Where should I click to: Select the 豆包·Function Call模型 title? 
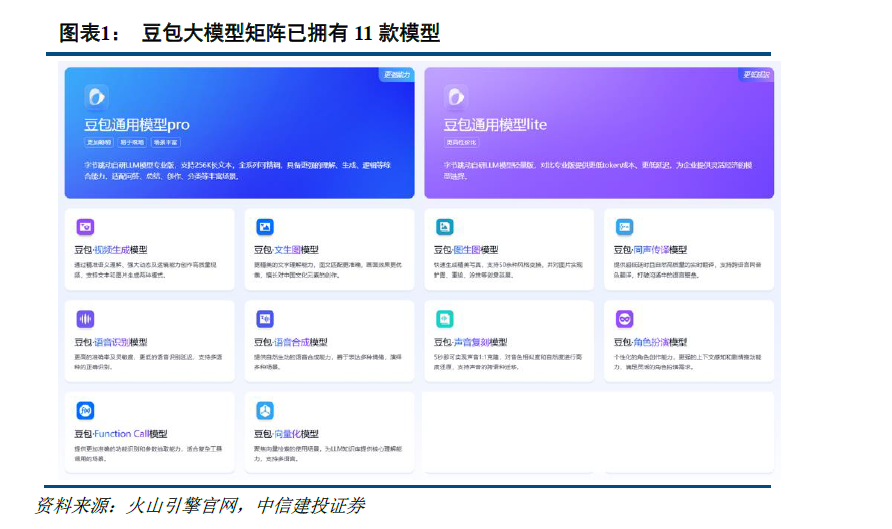pos(121,433)
